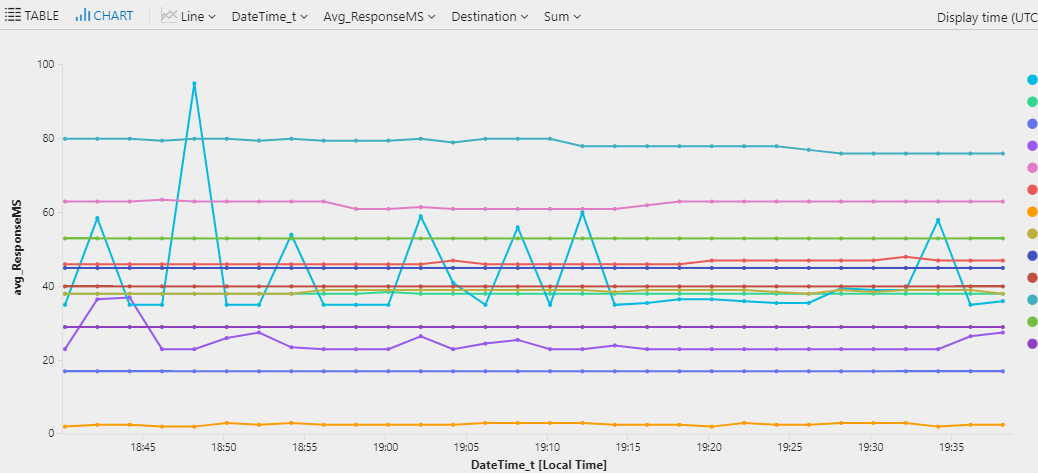Open the Line chart type dropdown

point(189,17)
